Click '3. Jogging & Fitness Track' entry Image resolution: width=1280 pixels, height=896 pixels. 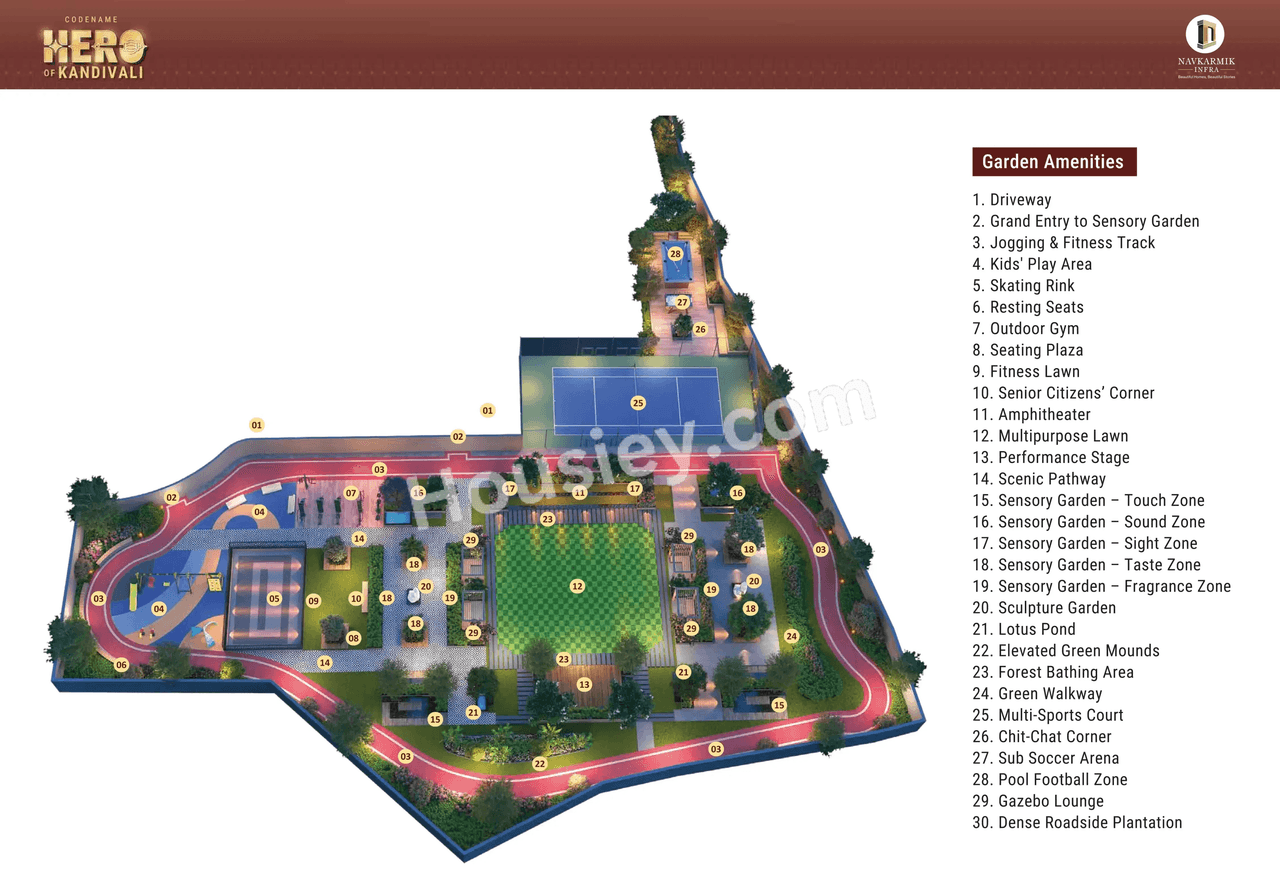click(x=1064, y=243)
